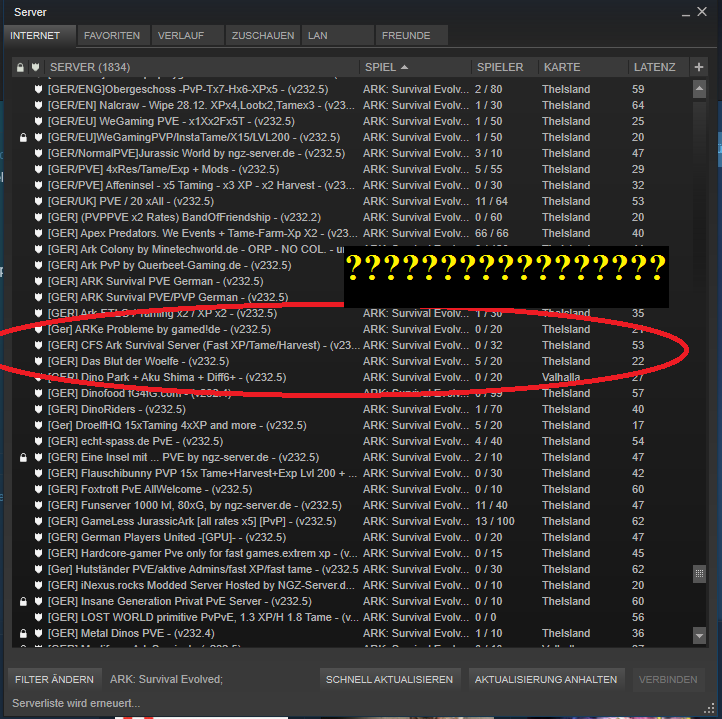This screenshot has width=722, height=719.
Task: Add a column with the plus icon
Action: (699, 67)
